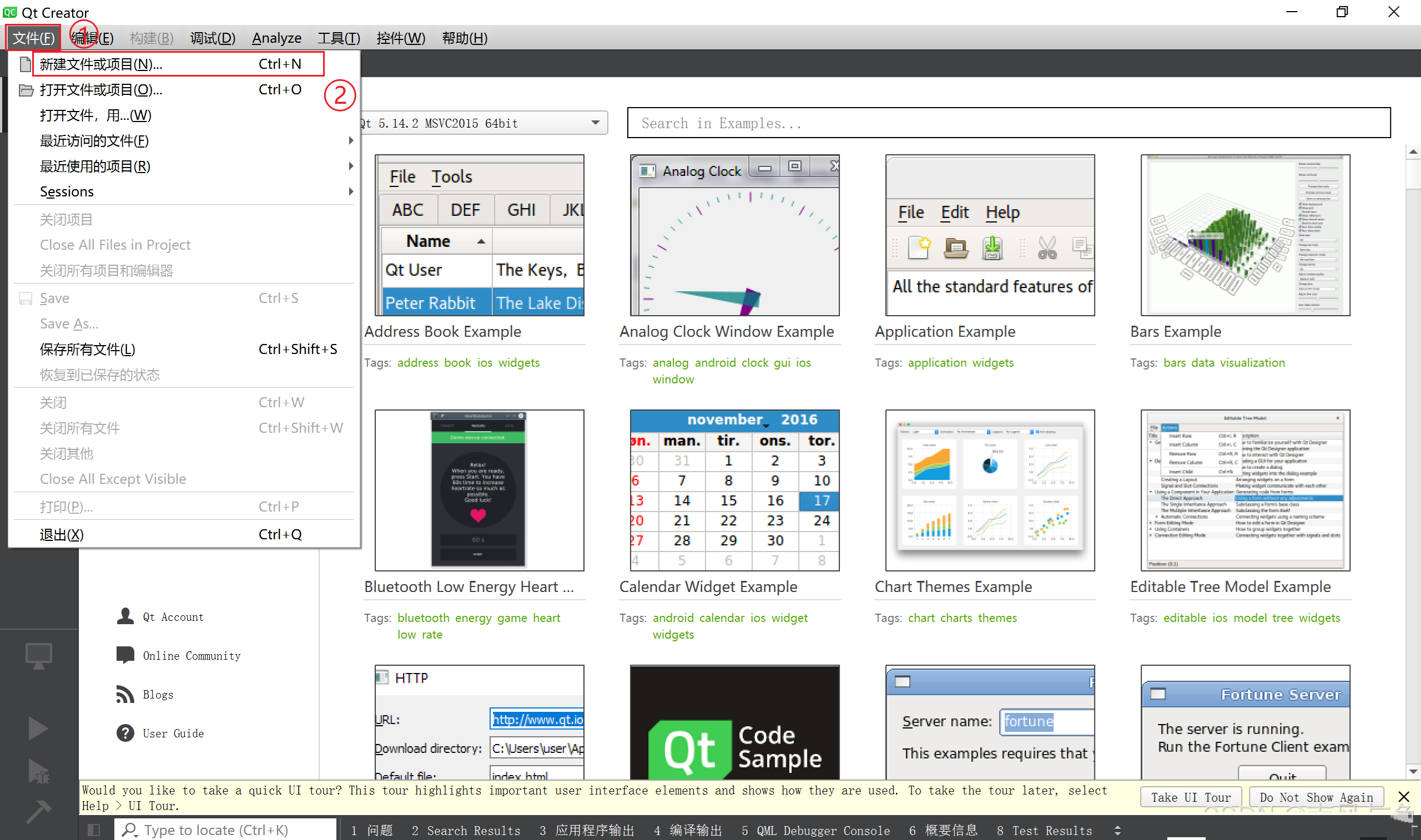Open the Online Community link
The image size is (1421, 840).
(192, 655)
